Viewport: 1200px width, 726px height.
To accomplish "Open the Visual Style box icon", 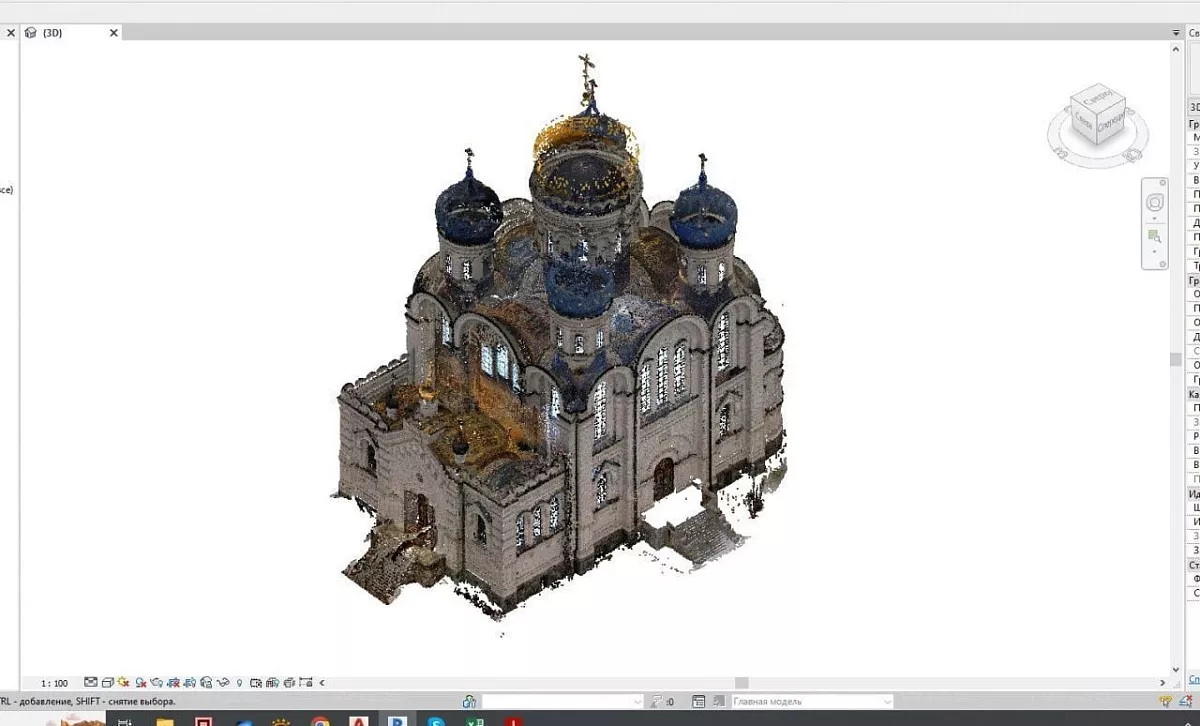I will pyautogui.click(x=107, y=683).
